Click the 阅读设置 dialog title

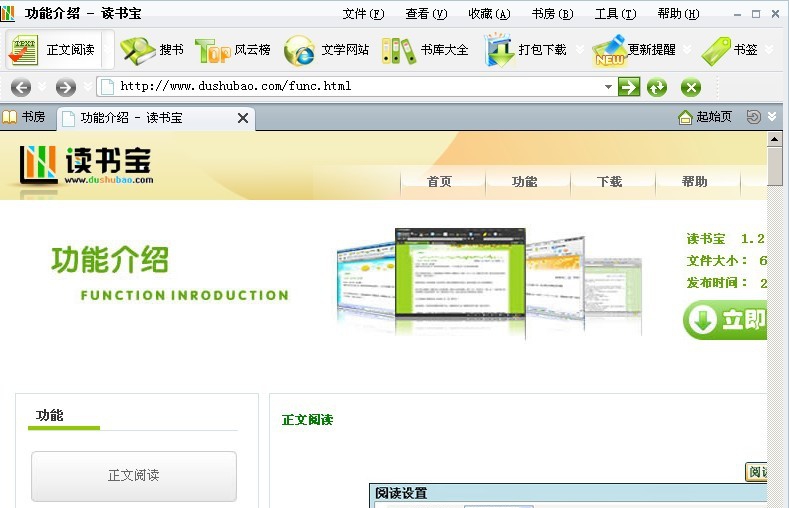(401, 493)
